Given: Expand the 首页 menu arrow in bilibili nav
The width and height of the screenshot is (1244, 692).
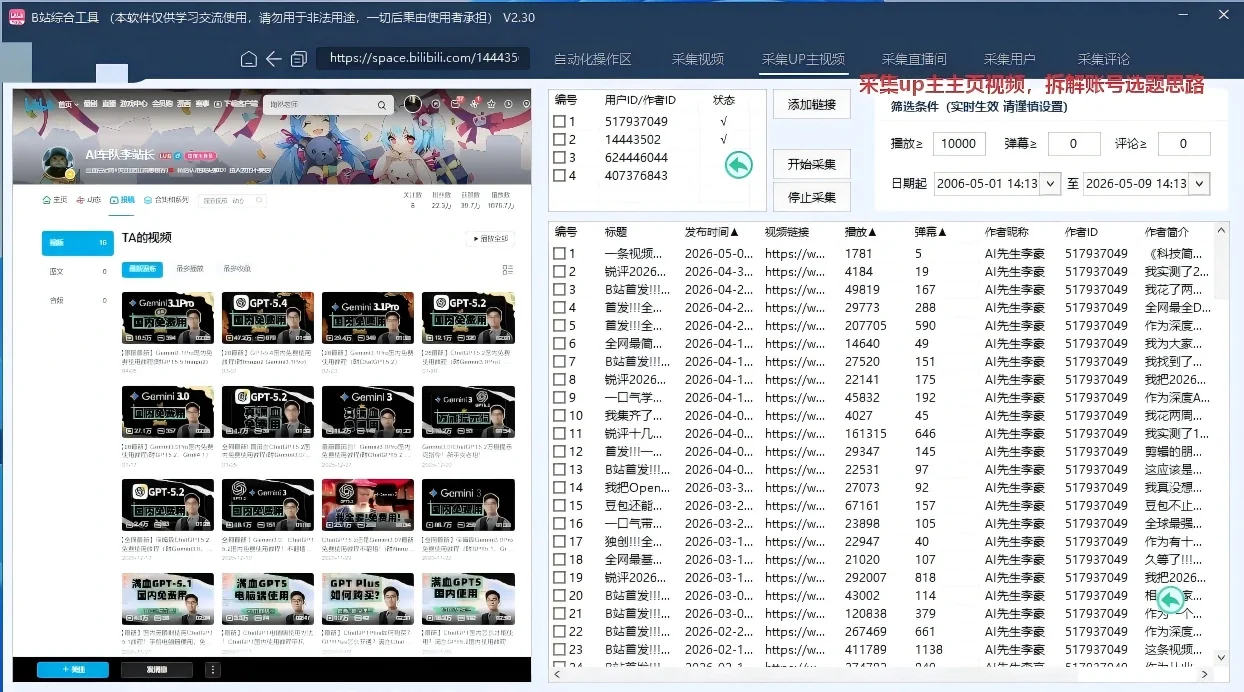Looking at the screenshot, I should click(x=77, y=104).
